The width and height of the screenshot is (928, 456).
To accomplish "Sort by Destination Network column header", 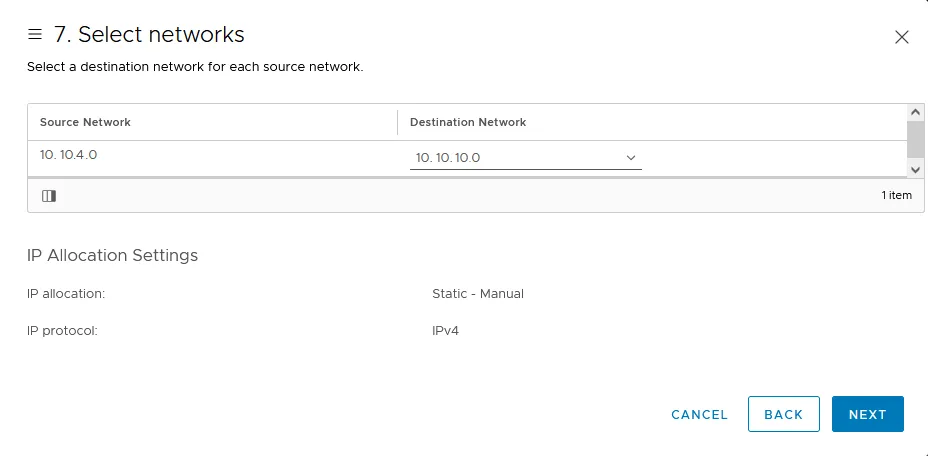I will 468,122.
